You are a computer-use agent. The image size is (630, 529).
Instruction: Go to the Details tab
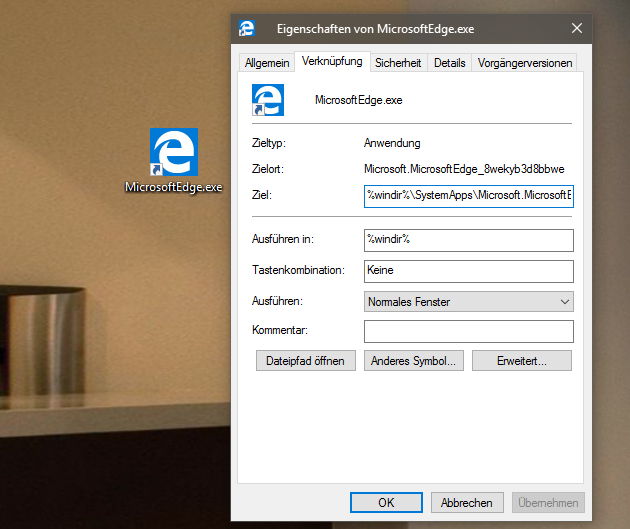point(450,63)
